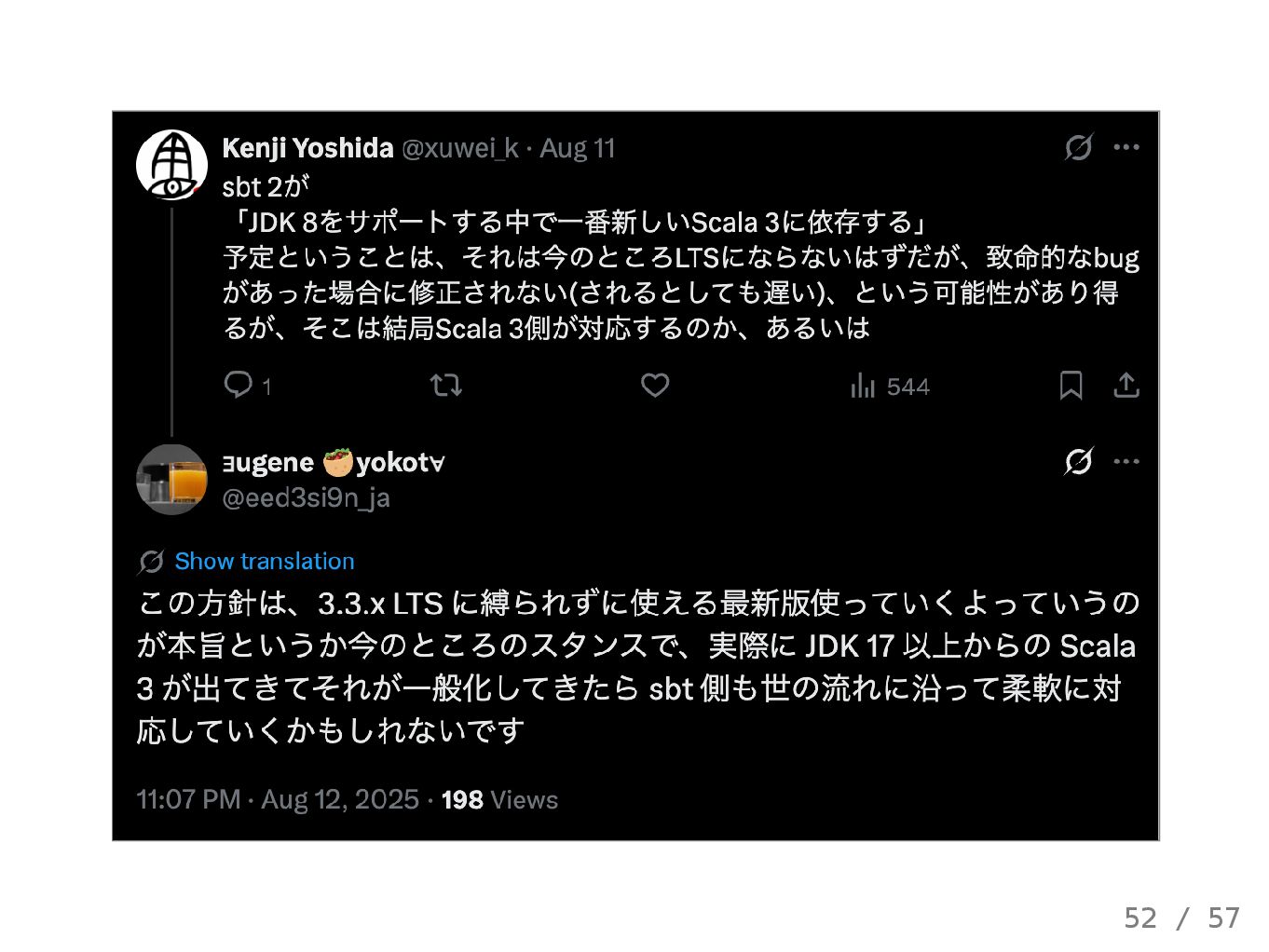This screenshot has height=952, width=1269.
Task: Click Show translation link
Action: (x=265, y=561)
